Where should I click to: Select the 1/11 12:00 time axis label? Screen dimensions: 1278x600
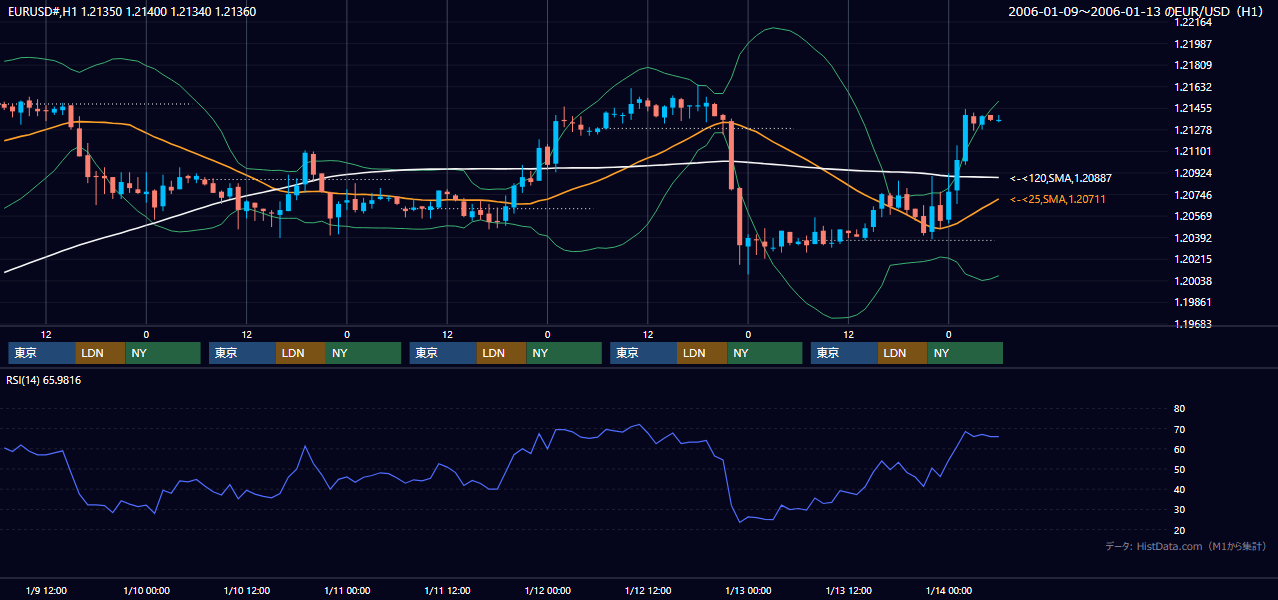tap(447, 590)
